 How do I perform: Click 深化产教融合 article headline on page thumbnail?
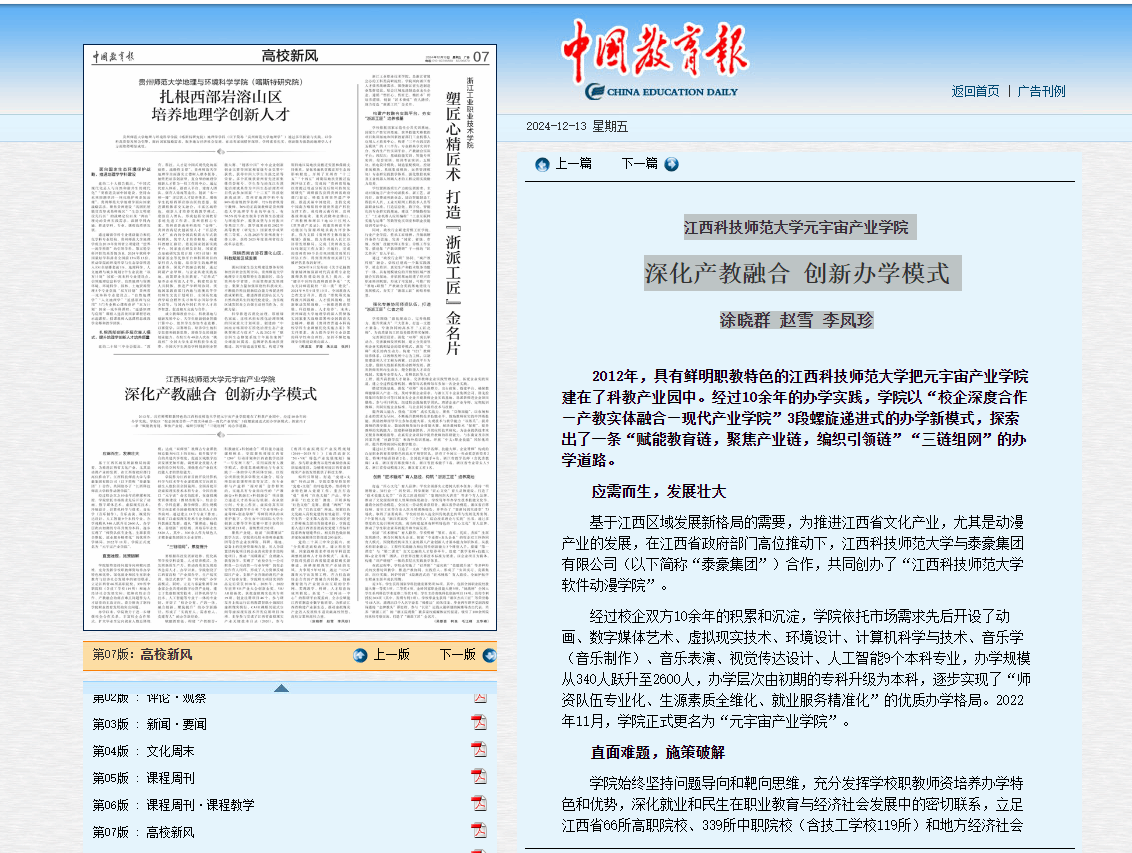(220, 394)
